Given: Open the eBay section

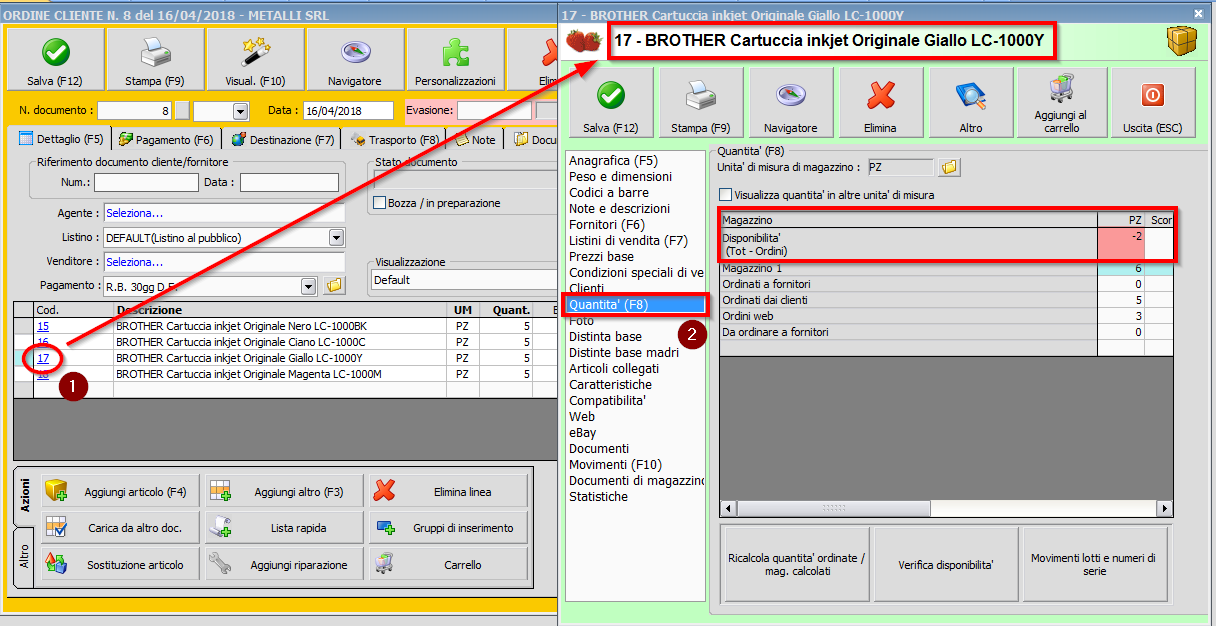Looking at the screenshot, I should point(583,432).
